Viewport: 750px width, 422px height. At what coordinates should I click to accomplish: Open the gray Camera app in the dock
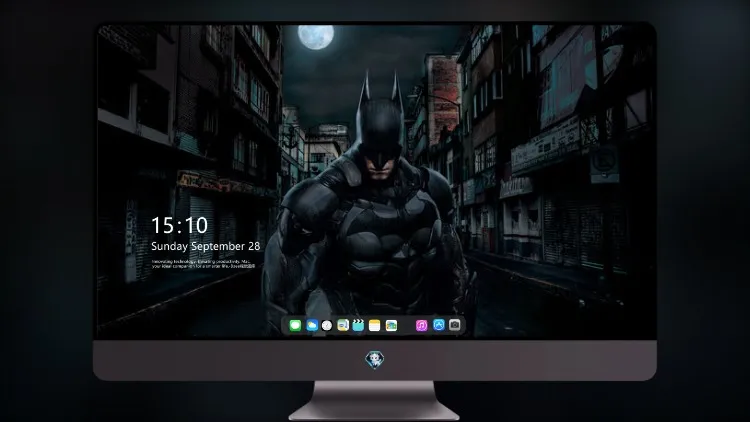[455, 325]
